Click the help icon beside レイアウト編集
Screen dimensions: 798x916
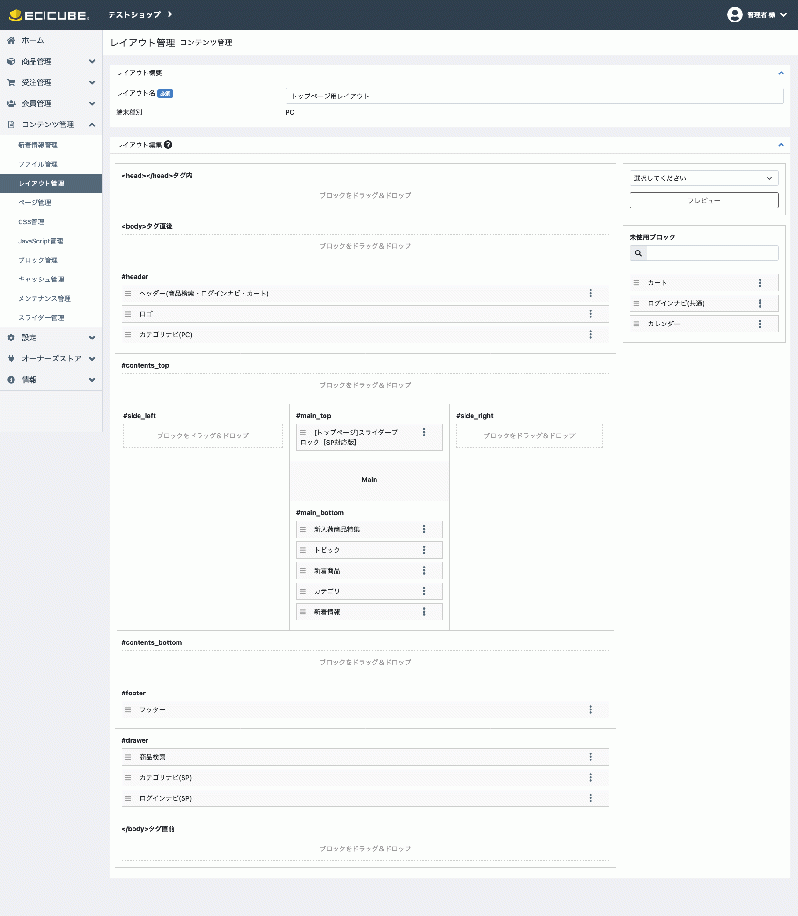[168, 145]
